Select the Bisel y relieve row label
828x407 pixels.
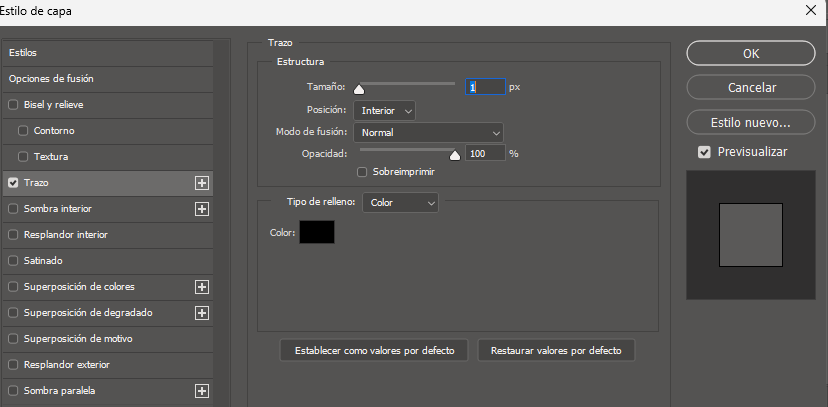pyautogui.click(x=53, y=105)
